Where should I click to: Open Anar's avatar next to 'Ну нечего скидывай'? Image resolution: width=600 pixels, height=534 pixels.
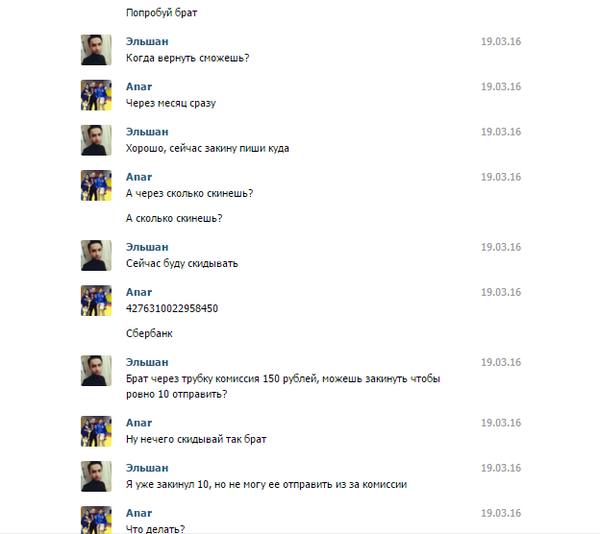(x=95, y=431)
